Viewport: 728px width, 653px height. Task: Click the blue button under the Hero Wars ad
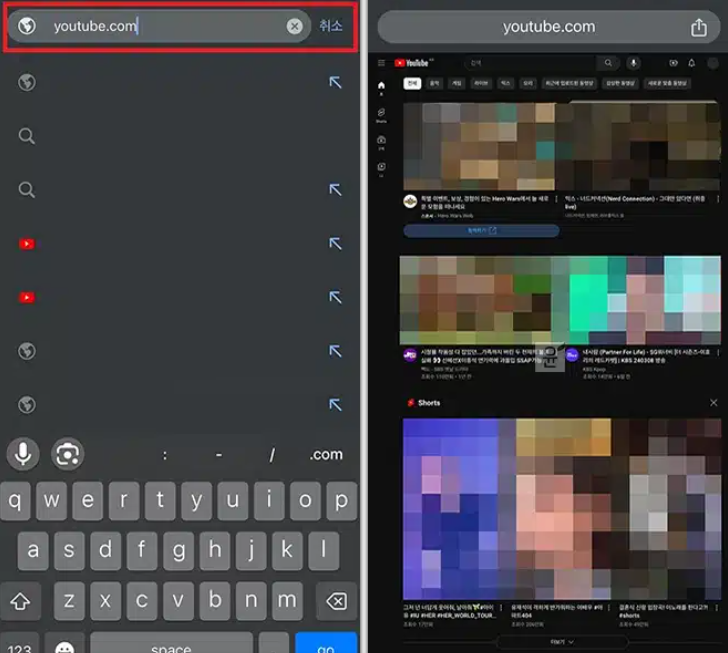pyautogui.click(x=481, y=230)
